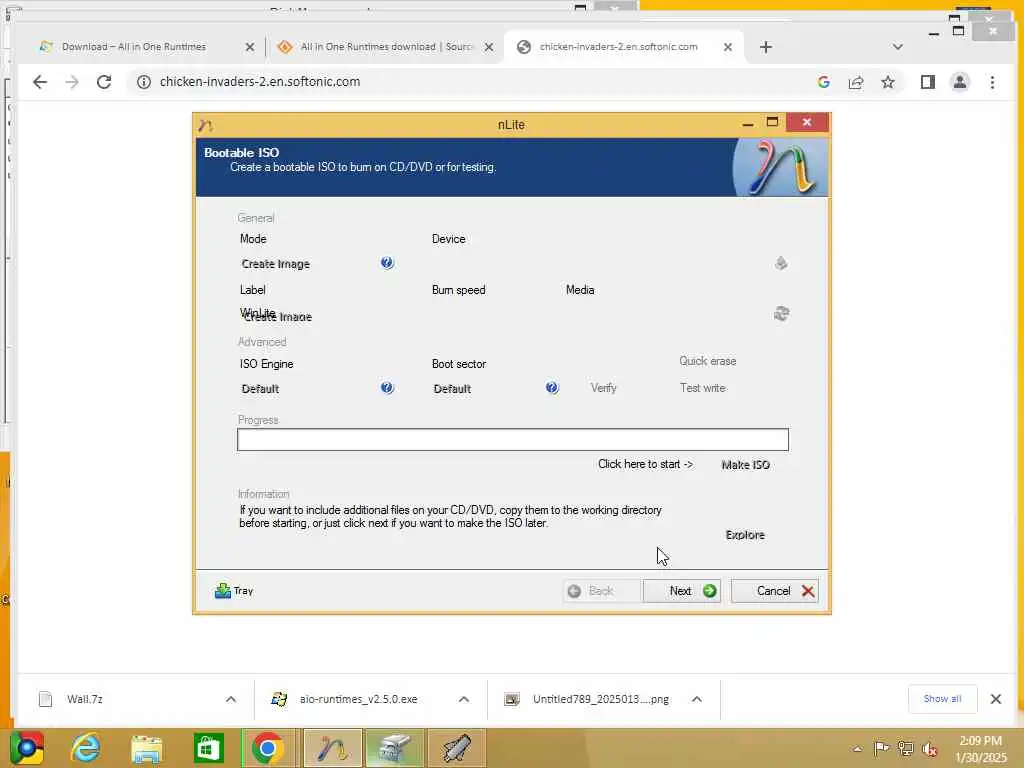The height and width of the screenshot is (768, 1024).
Task: Go back in Chrome browser
Action: point(40,82)
